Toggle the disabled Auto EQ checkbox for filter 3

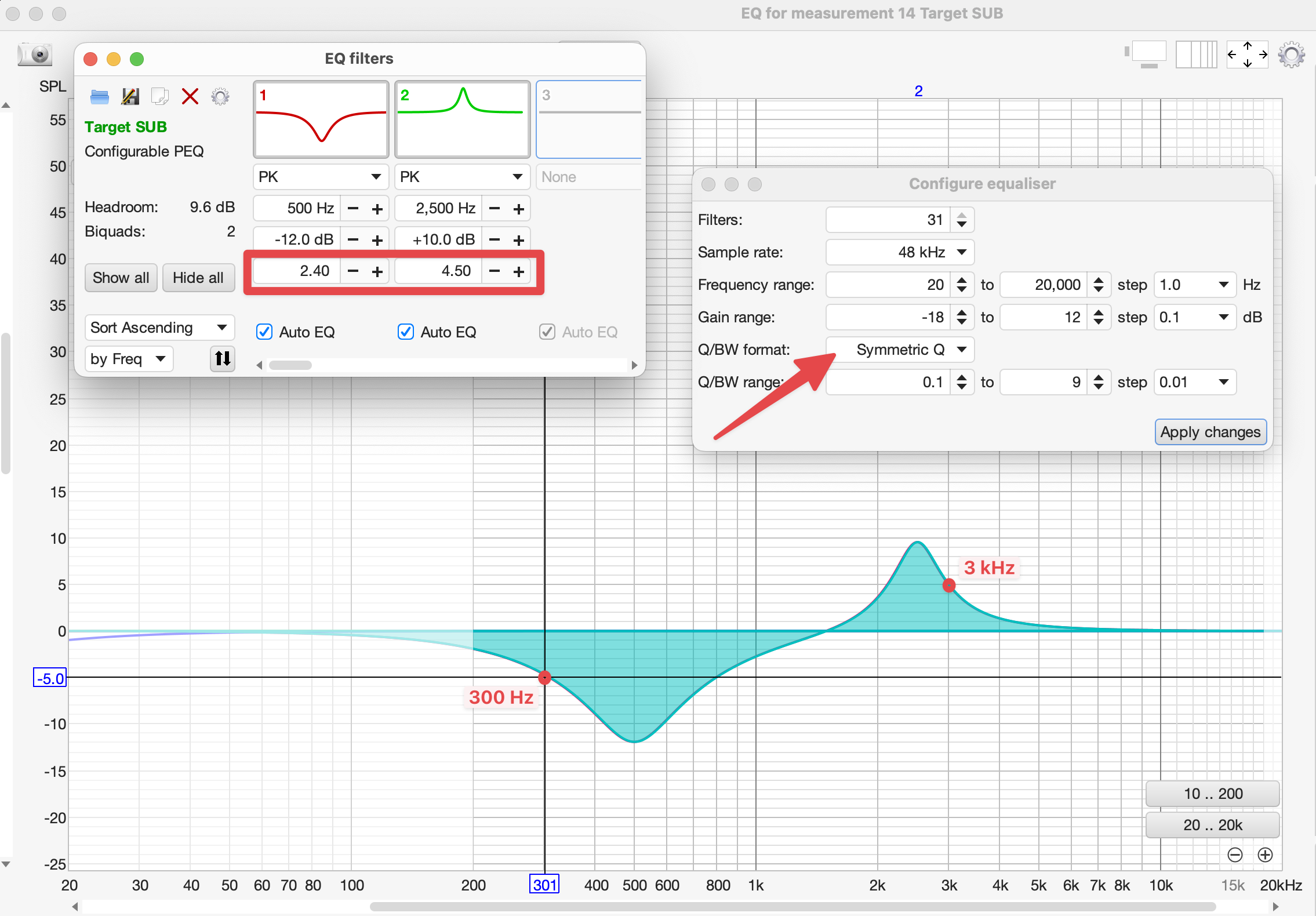(547, 332)
